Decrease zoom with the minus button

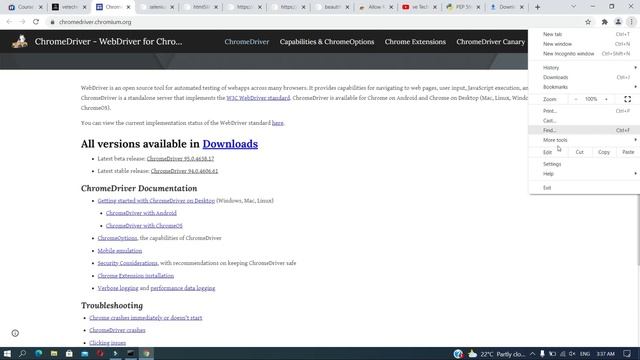[x=576, y=99]
